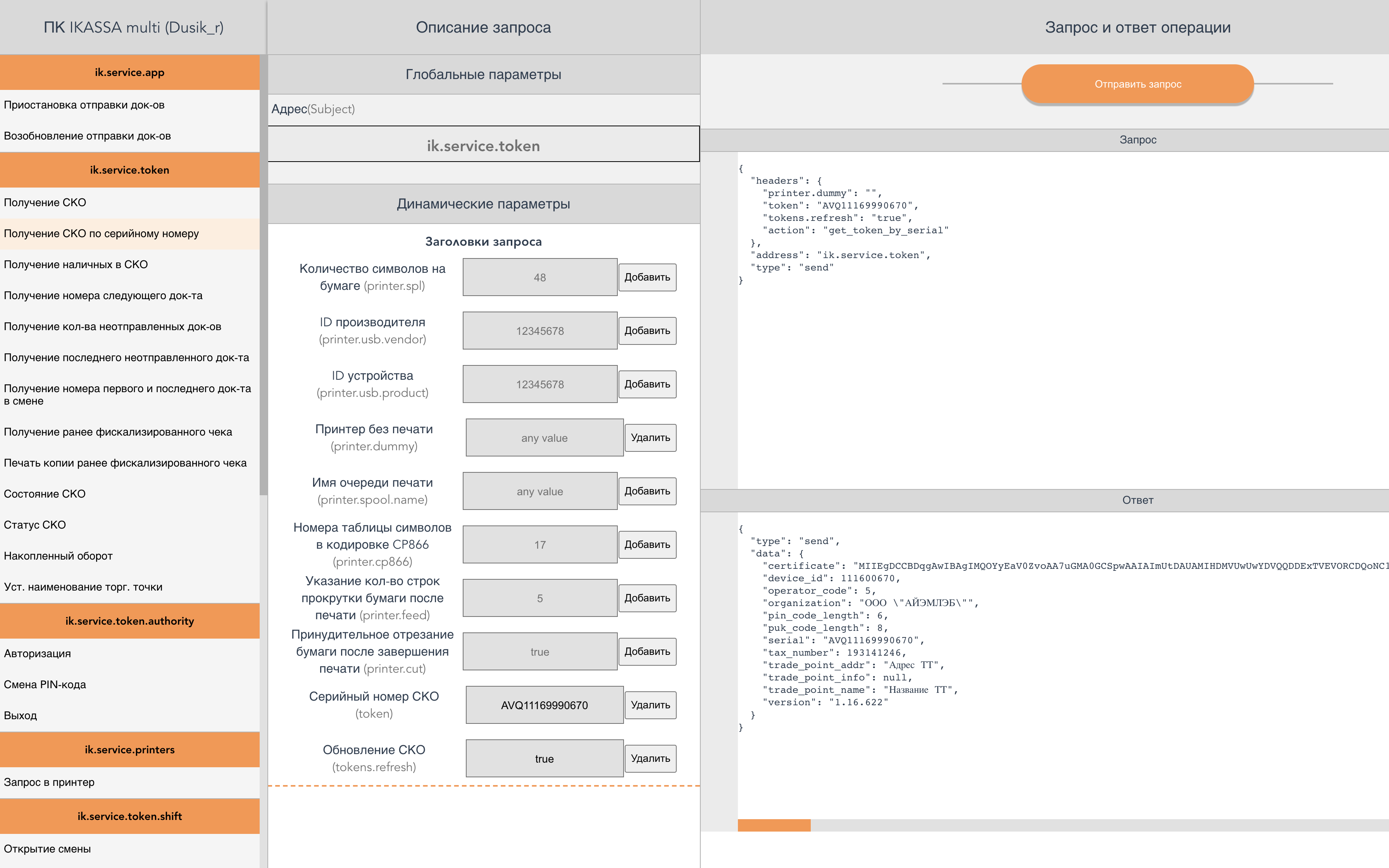The width and height of the screenshot is (1389, 868).
Task: Choose 'Авторизация' under token.authority
Action: (37, 653)
